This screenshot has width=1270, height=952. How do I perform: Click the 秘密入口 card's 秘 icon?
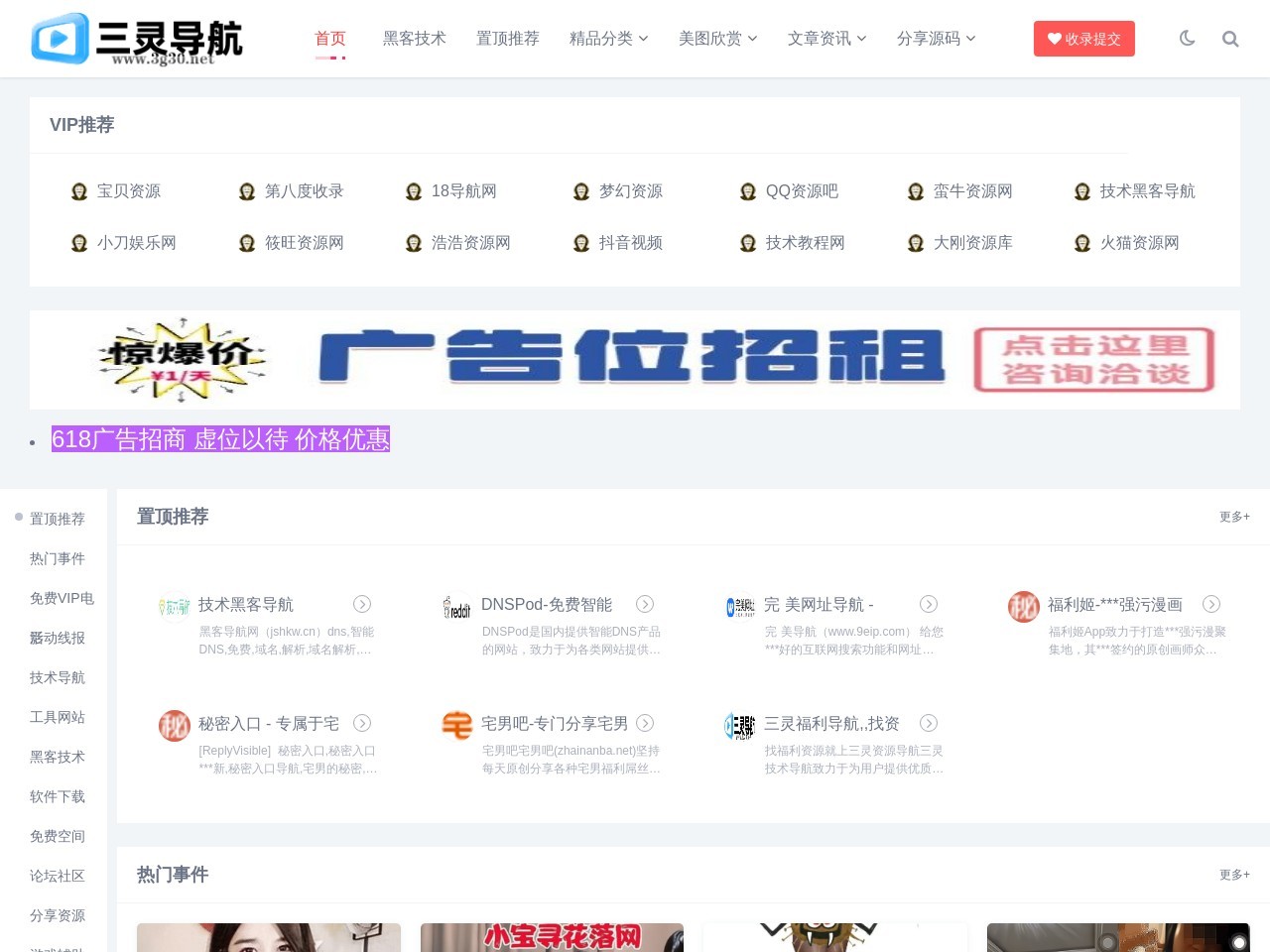pos(174,726)
